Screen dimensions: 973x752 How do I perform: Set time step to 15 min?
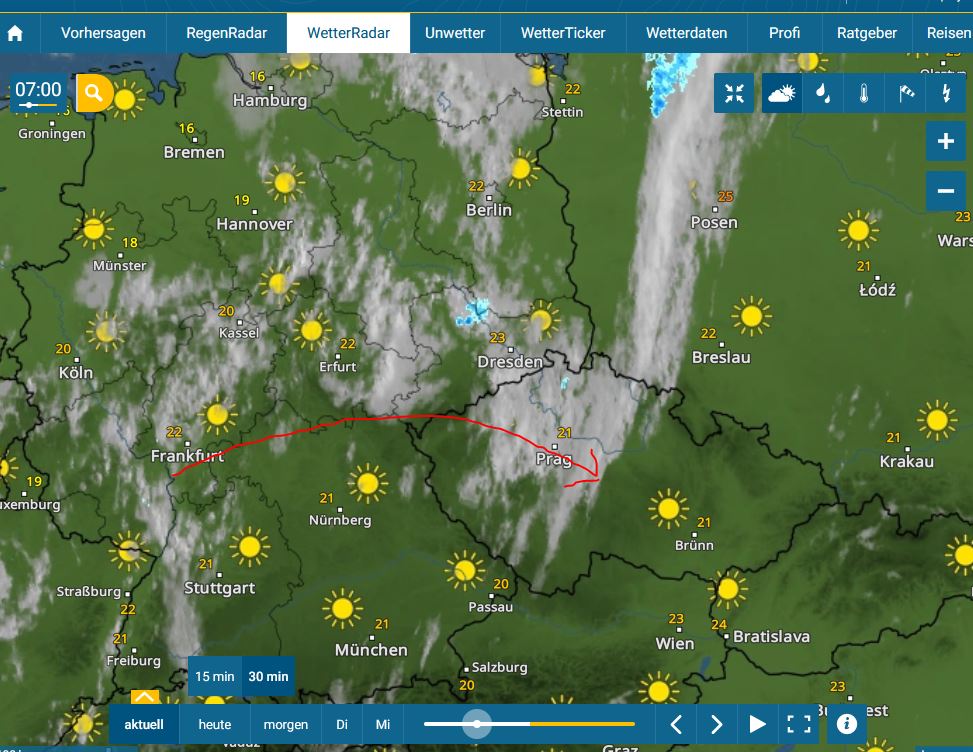[215, 676]
